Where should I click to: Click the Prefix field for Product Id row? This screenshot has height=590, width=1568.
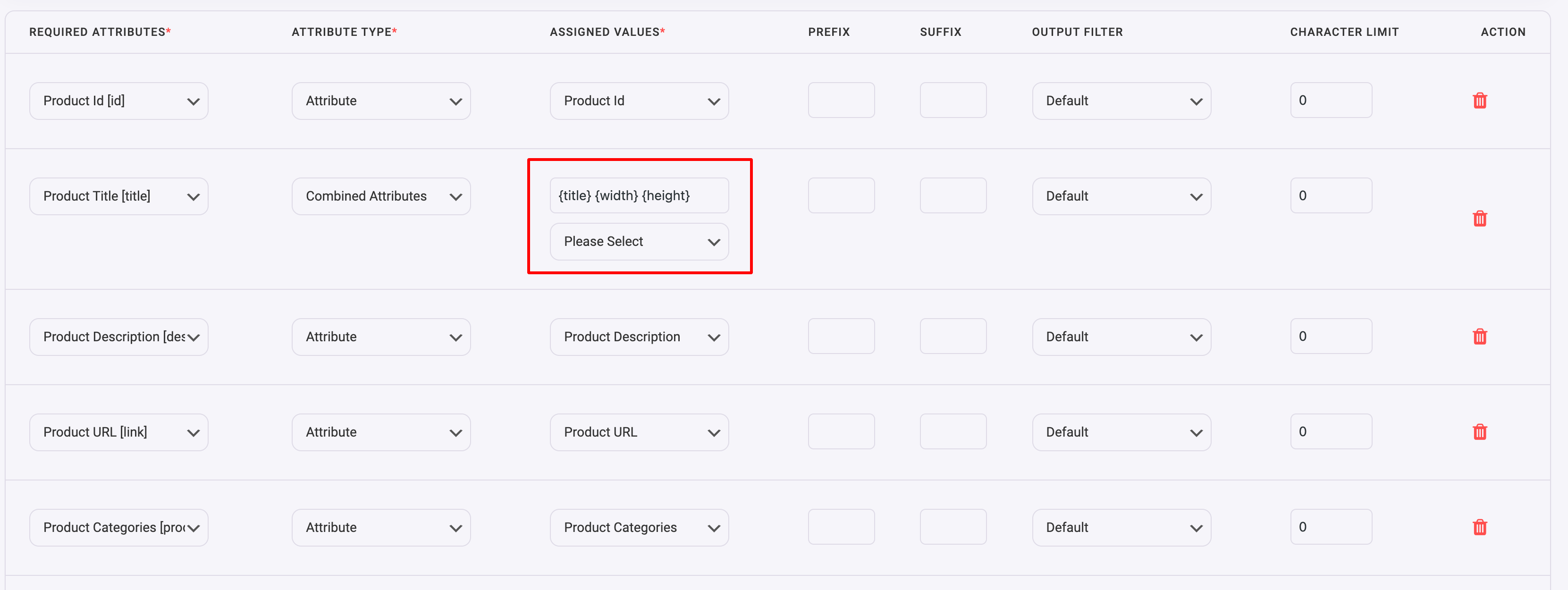(841, 101)
